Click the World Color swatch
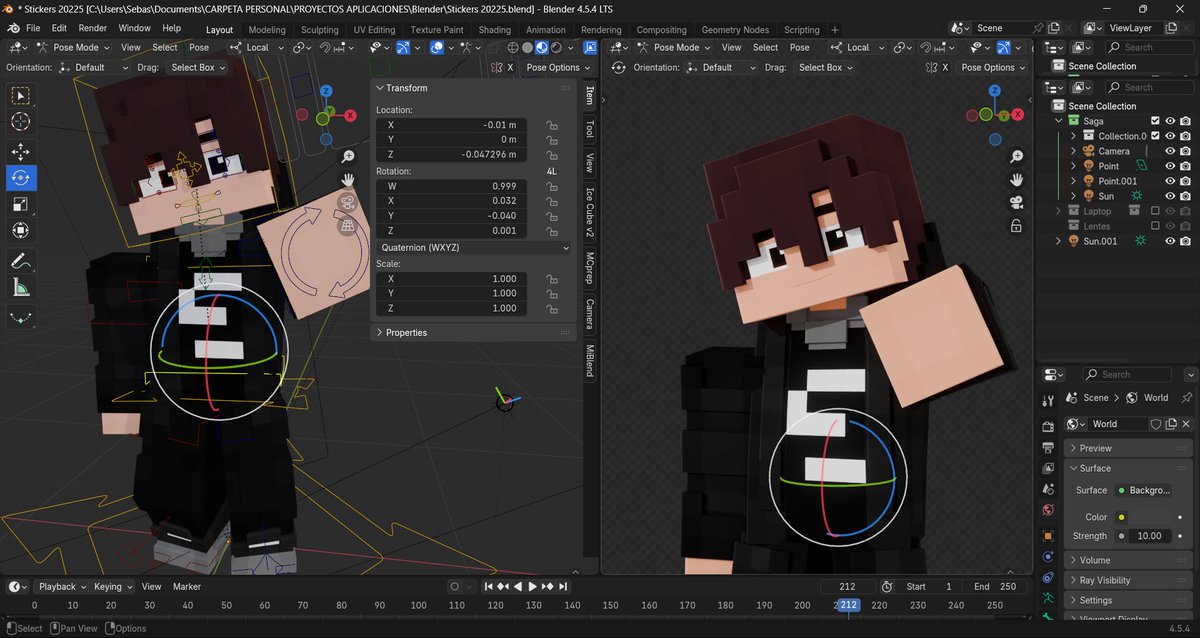Screen dimensions: 1200x638 point(1152,517)
